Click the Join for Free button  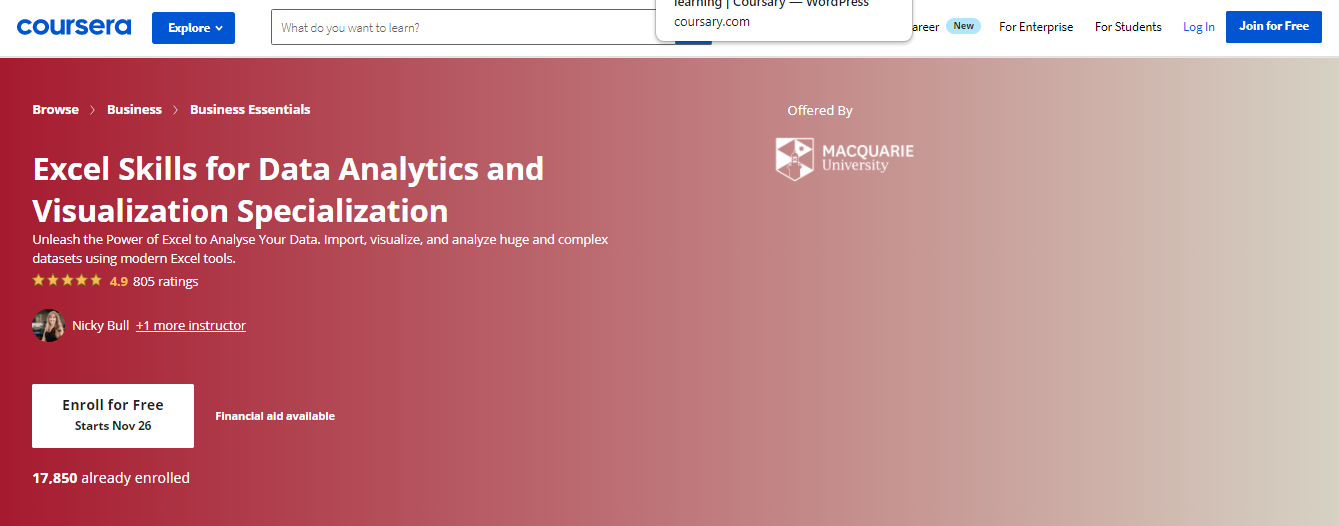point(1273,27)
